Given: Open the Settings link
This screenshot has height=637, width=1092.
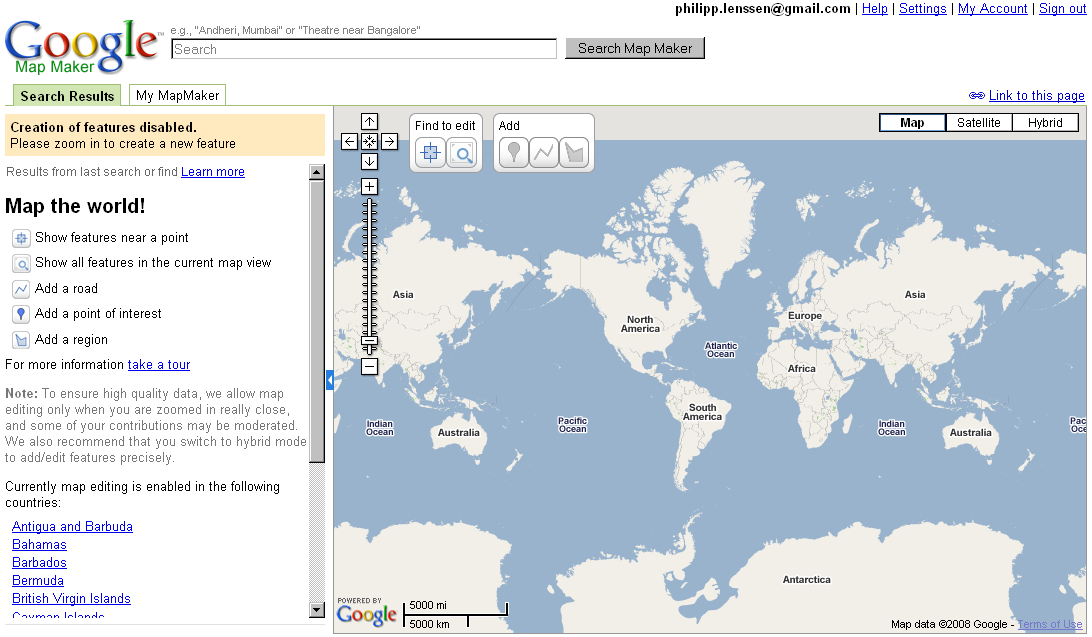Looking at the screenshot, I should (923, 8).
